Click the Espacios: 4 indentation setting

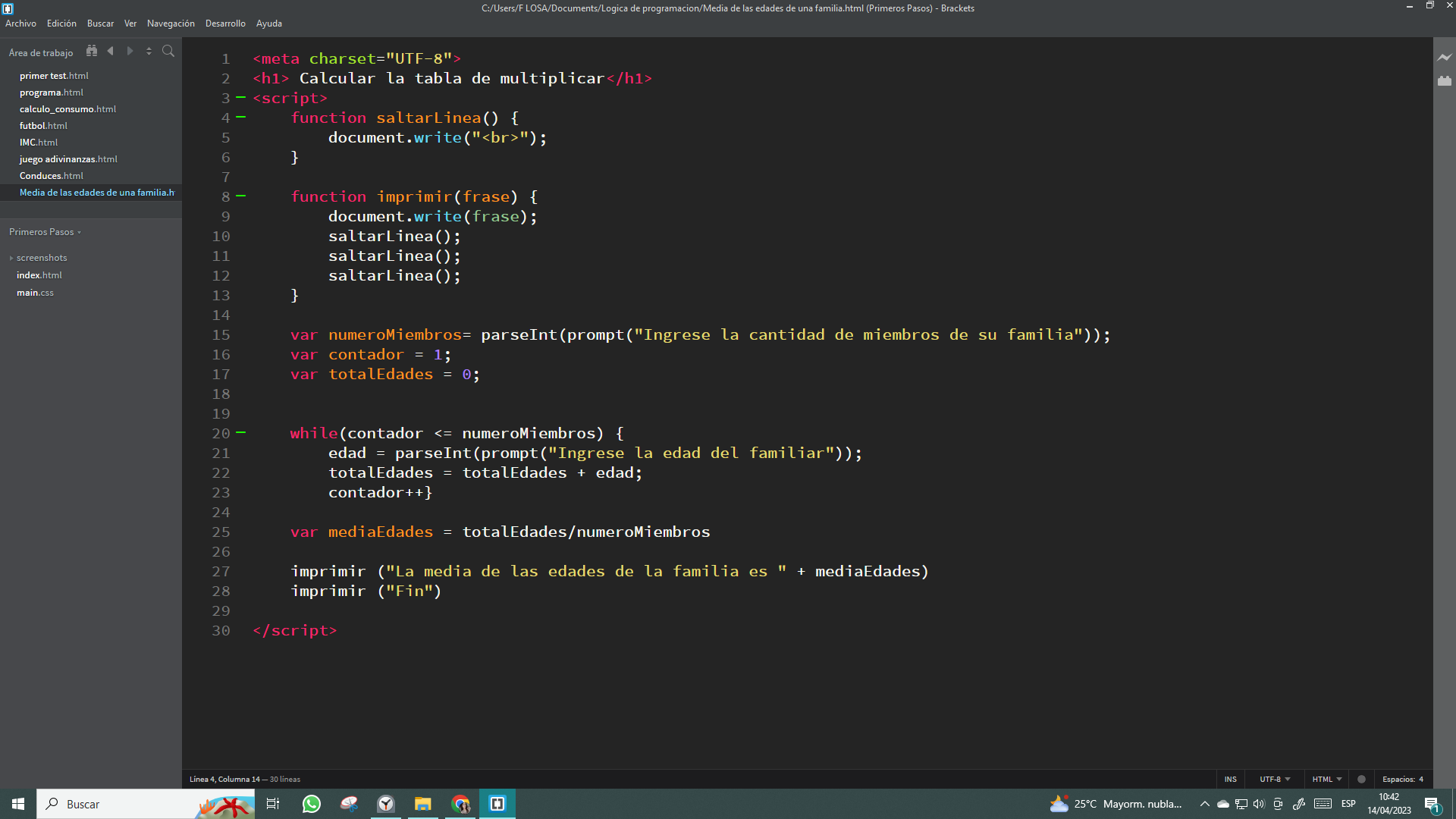point(1402,780)
